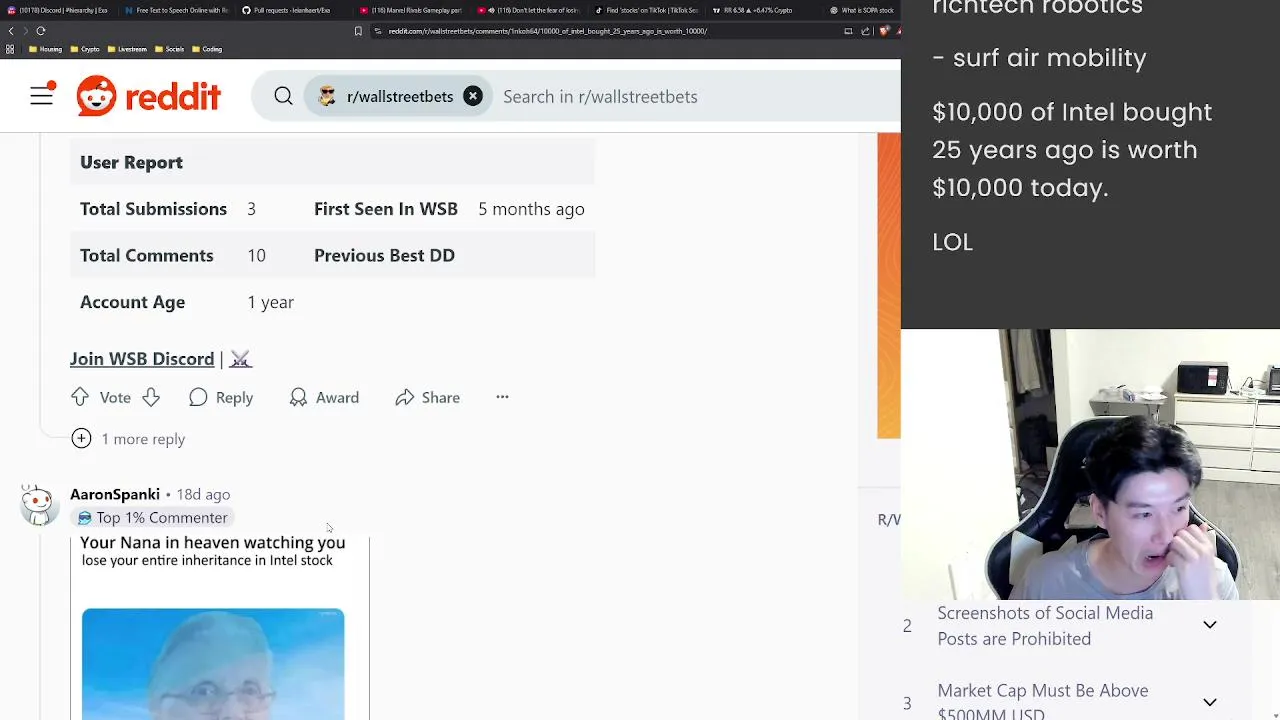1280x720 pixels.
Task: Click the Total Comments label
Action: (147, 256)
